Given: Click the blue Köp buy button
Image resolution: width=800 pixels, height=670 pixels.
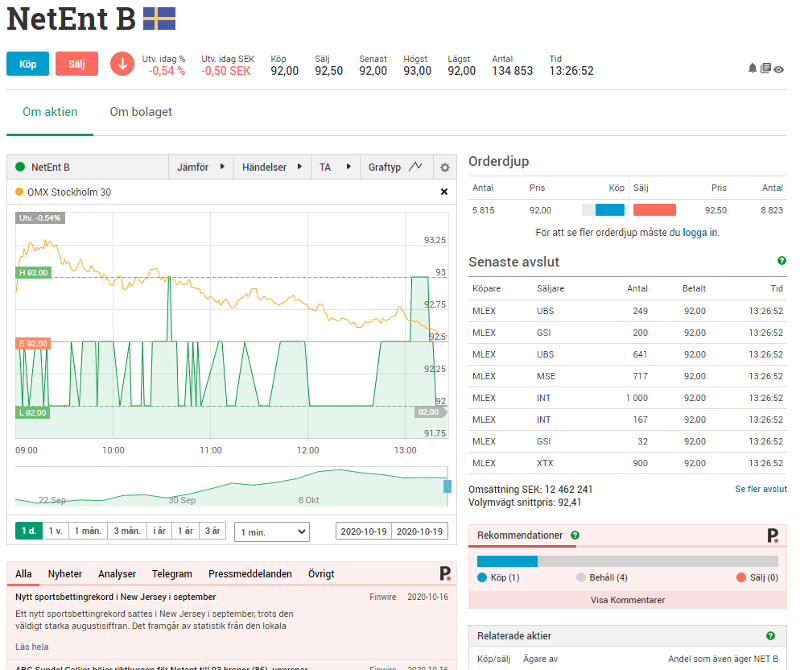Looking at the screenshot, I should coord(28,64).
